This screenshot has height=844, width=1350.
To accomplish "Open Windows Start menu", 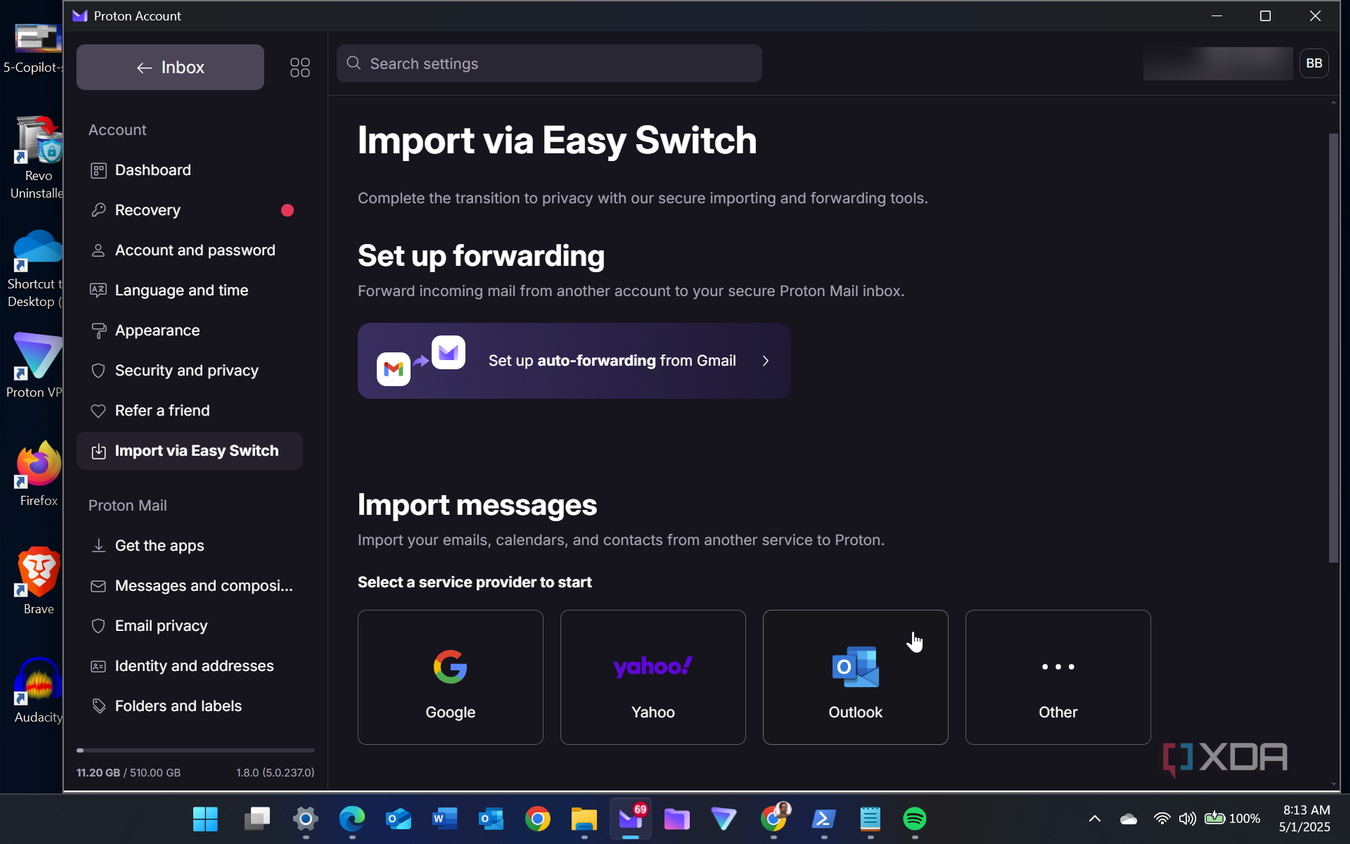I will (x=205, y=819).
